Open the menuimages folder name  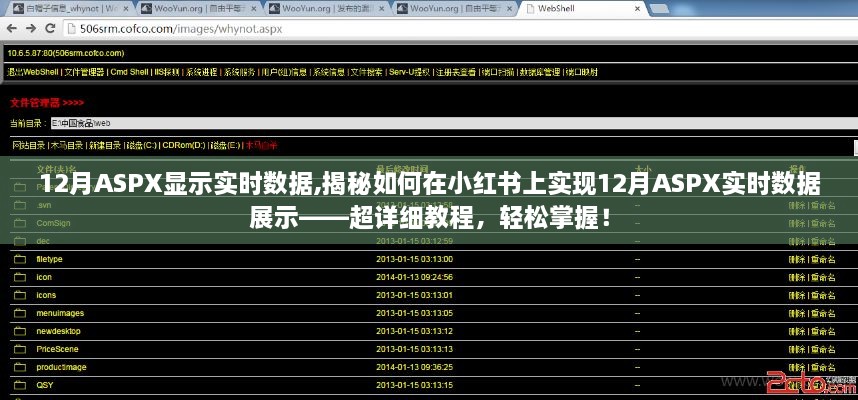[x=60, y=314]
